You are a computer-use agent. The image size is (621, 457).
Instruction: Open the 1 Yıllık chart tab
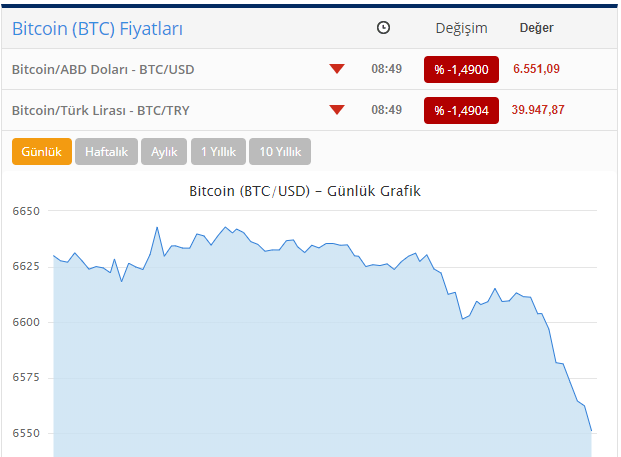(x=218, y=151)
